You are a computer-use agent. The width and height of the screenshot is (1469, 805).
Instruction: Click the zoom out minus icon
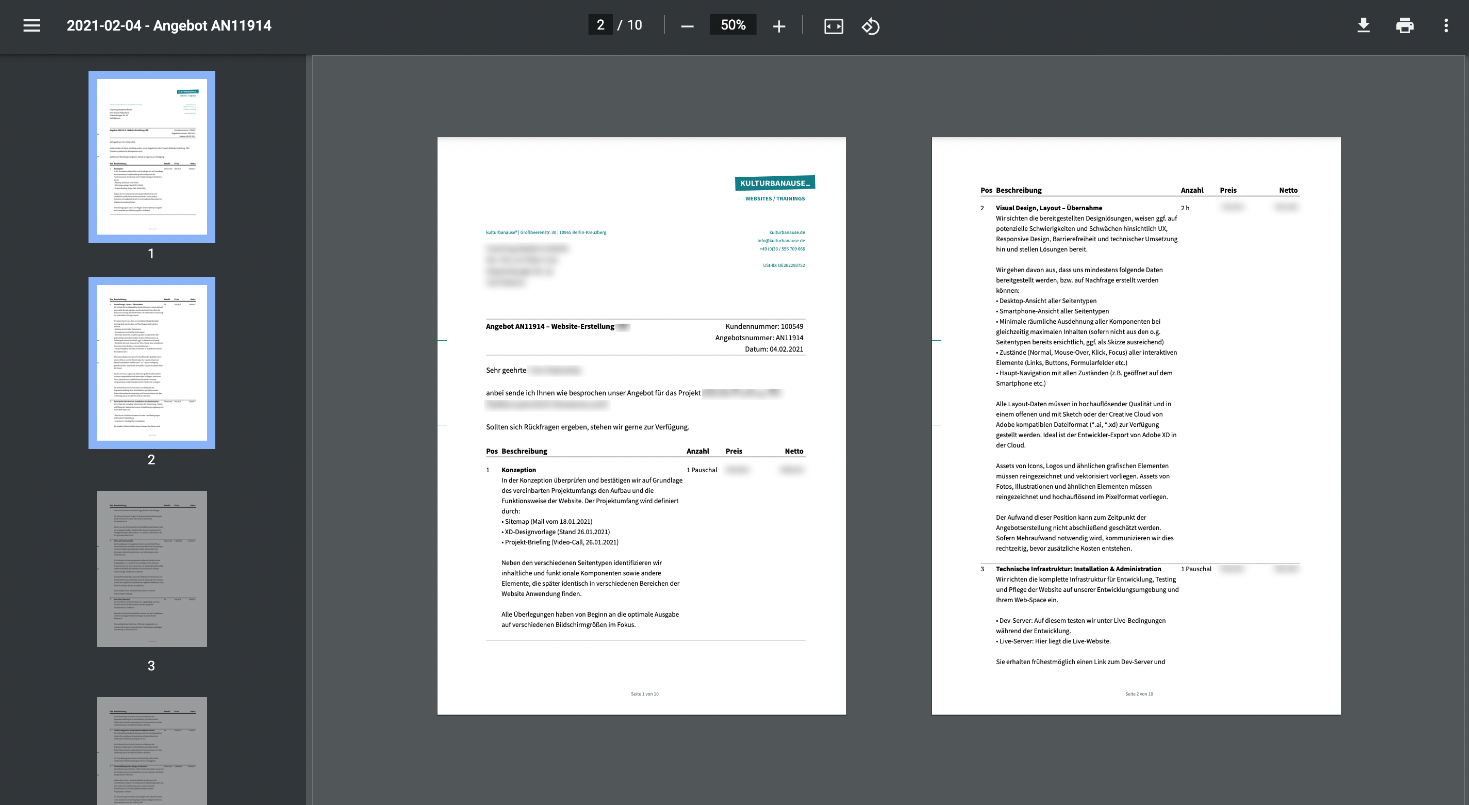pyautogui.click(x=687, y=26)
